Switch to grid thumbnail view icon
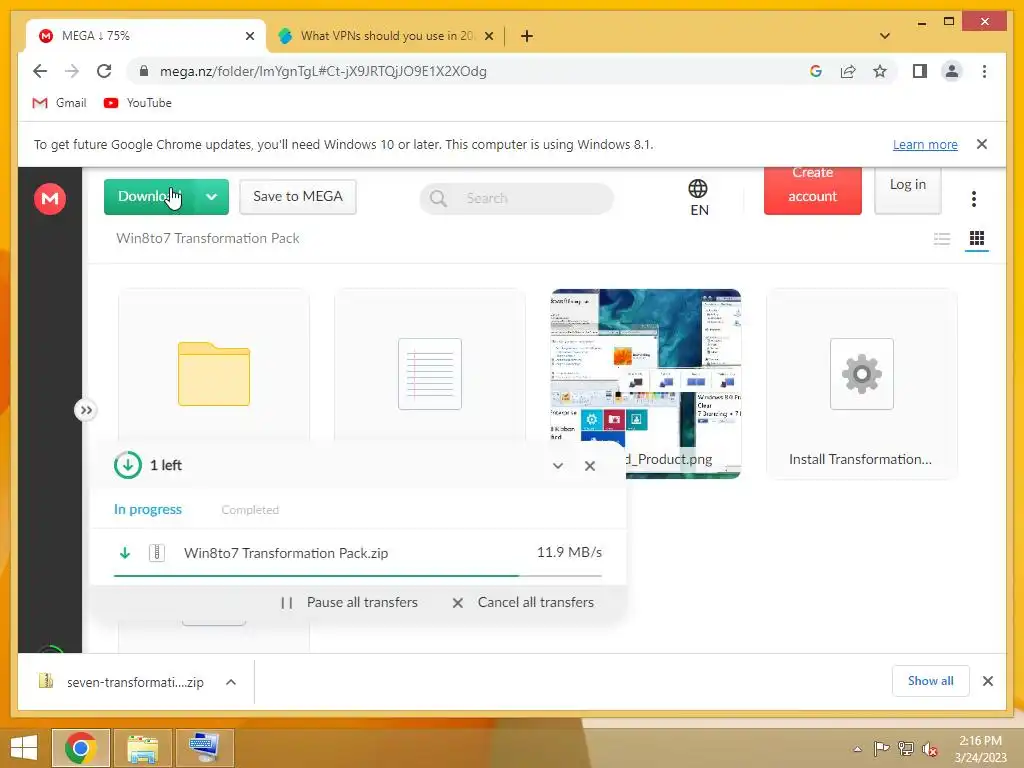Viewport: 1024px width, 768px height. (976, 238)
